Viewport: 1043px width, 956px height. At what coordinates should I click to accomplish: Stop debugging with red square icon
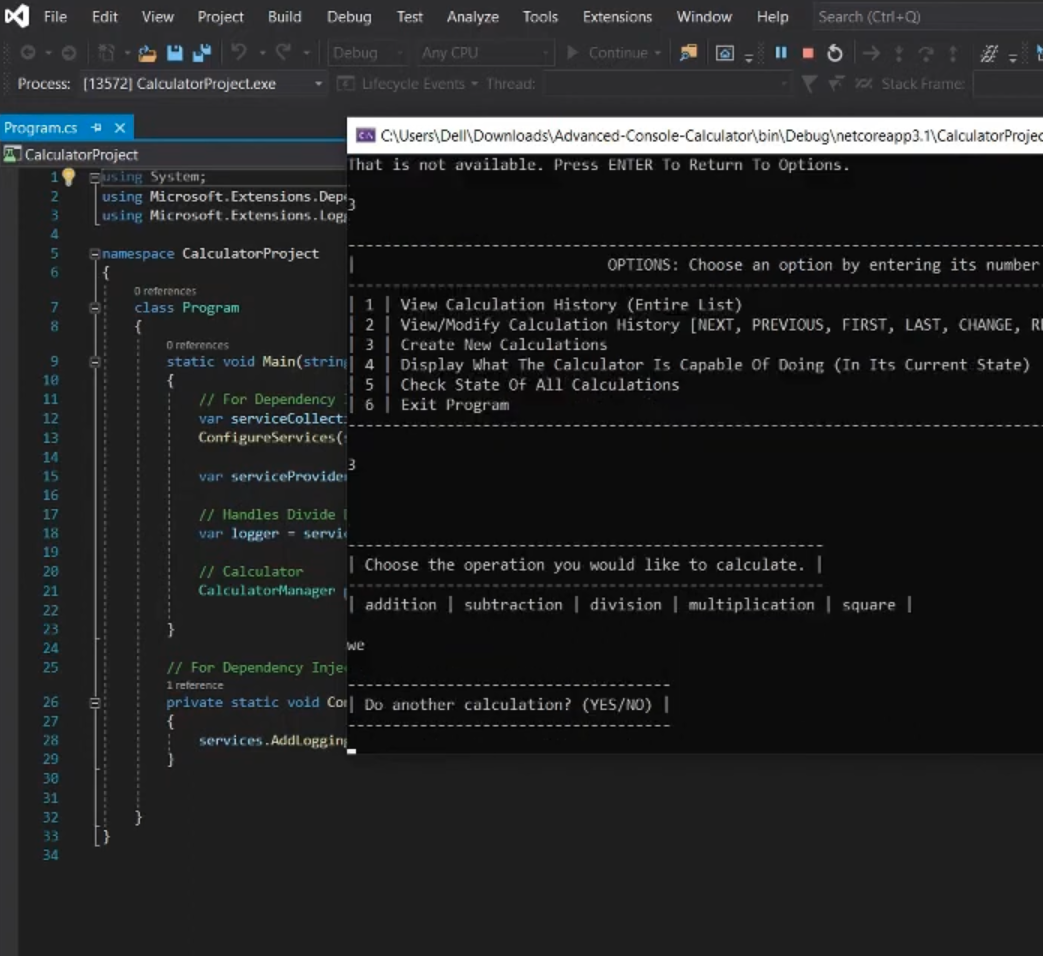coord(808,53)
